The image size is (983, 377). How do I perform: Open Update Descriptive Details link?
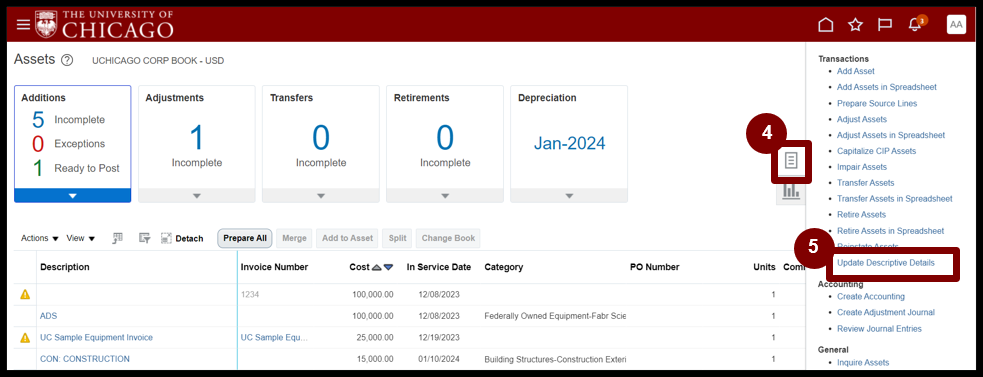(886, 263)
